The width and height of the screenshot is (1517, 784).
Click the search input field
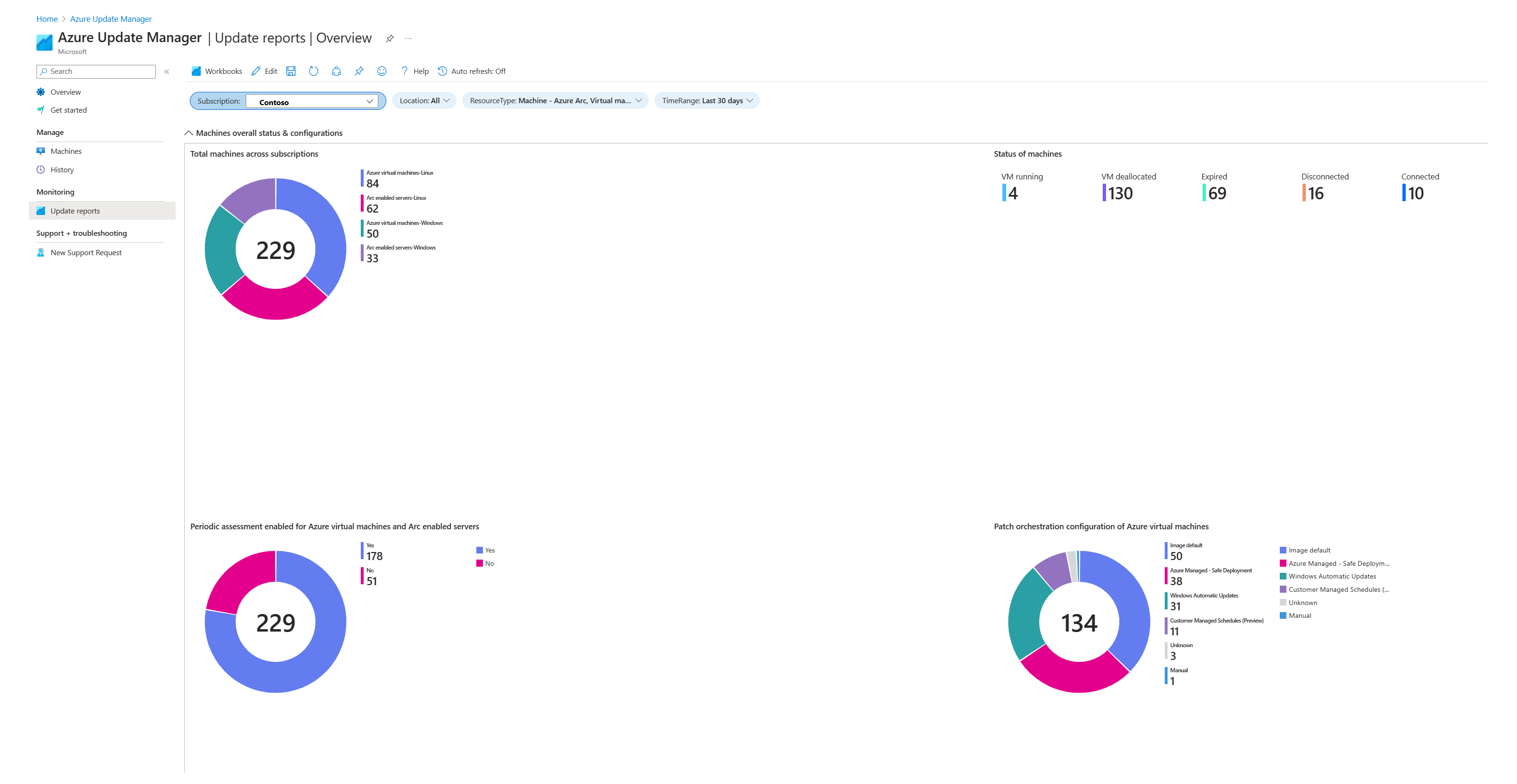tap(96, 71)
